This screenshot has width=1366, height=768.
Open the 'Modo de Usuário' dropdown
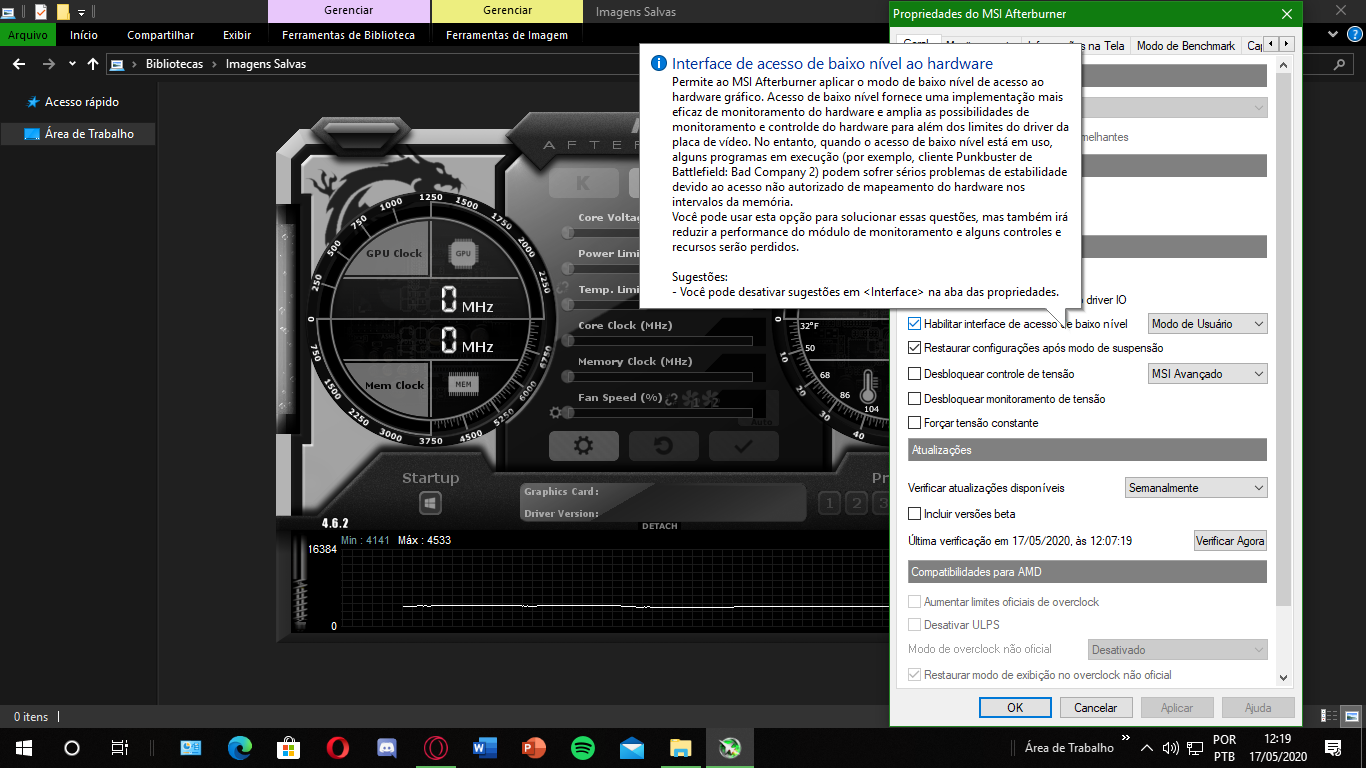tap(1207, 324)
